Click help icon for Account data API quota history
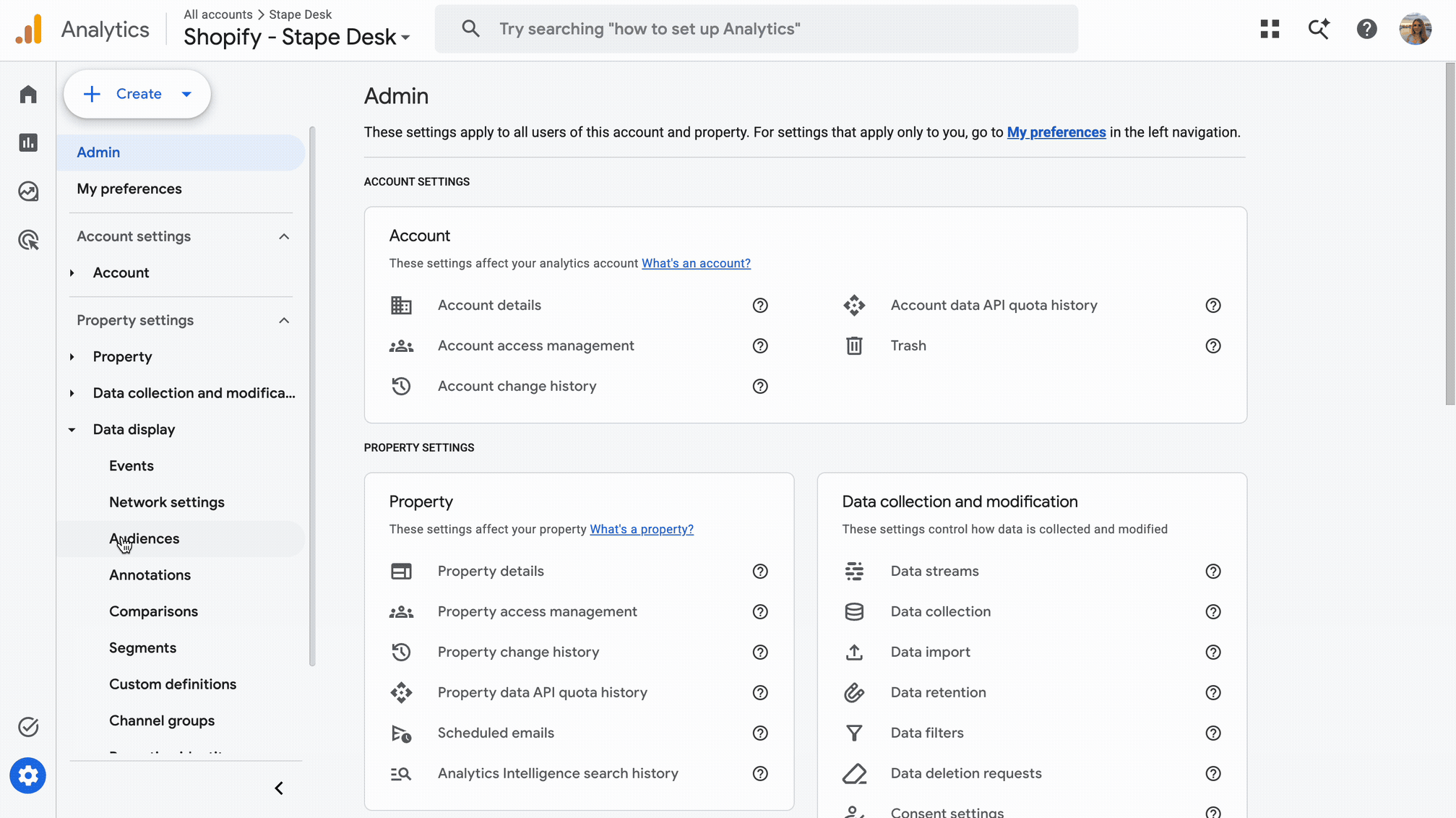Viewport: 1456px width, 818px height. tap(1213, 306)
